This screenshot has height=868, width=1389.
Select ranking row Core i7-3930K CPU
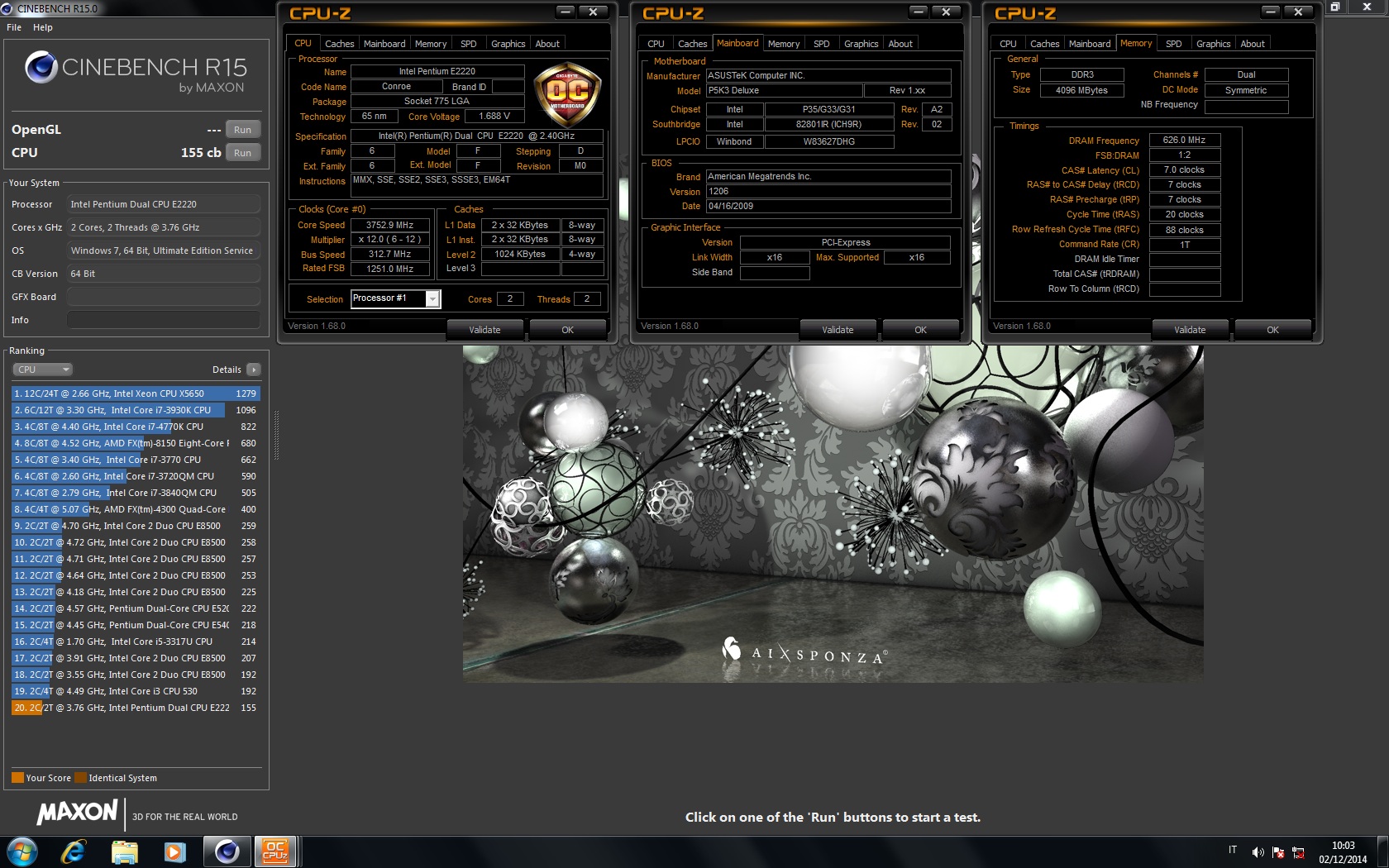click(136, 410)
